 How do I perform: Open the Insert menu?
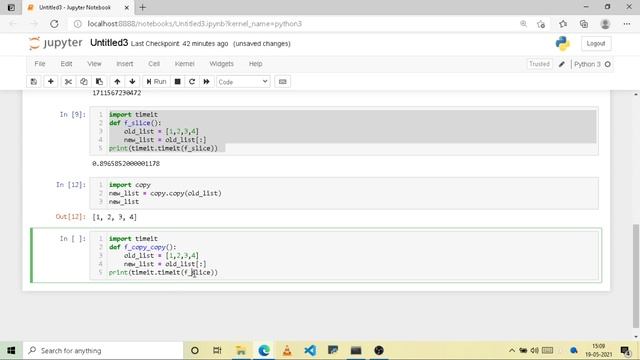[x=124, y=64]
